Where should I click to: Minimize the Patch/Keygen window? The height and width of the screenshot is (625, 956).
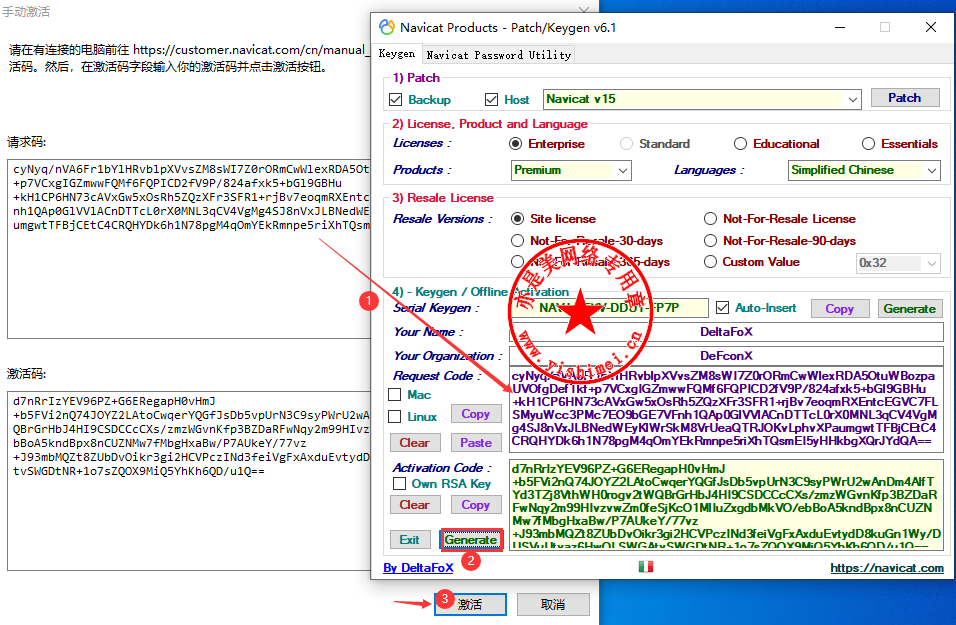click(x=840, y=27)
